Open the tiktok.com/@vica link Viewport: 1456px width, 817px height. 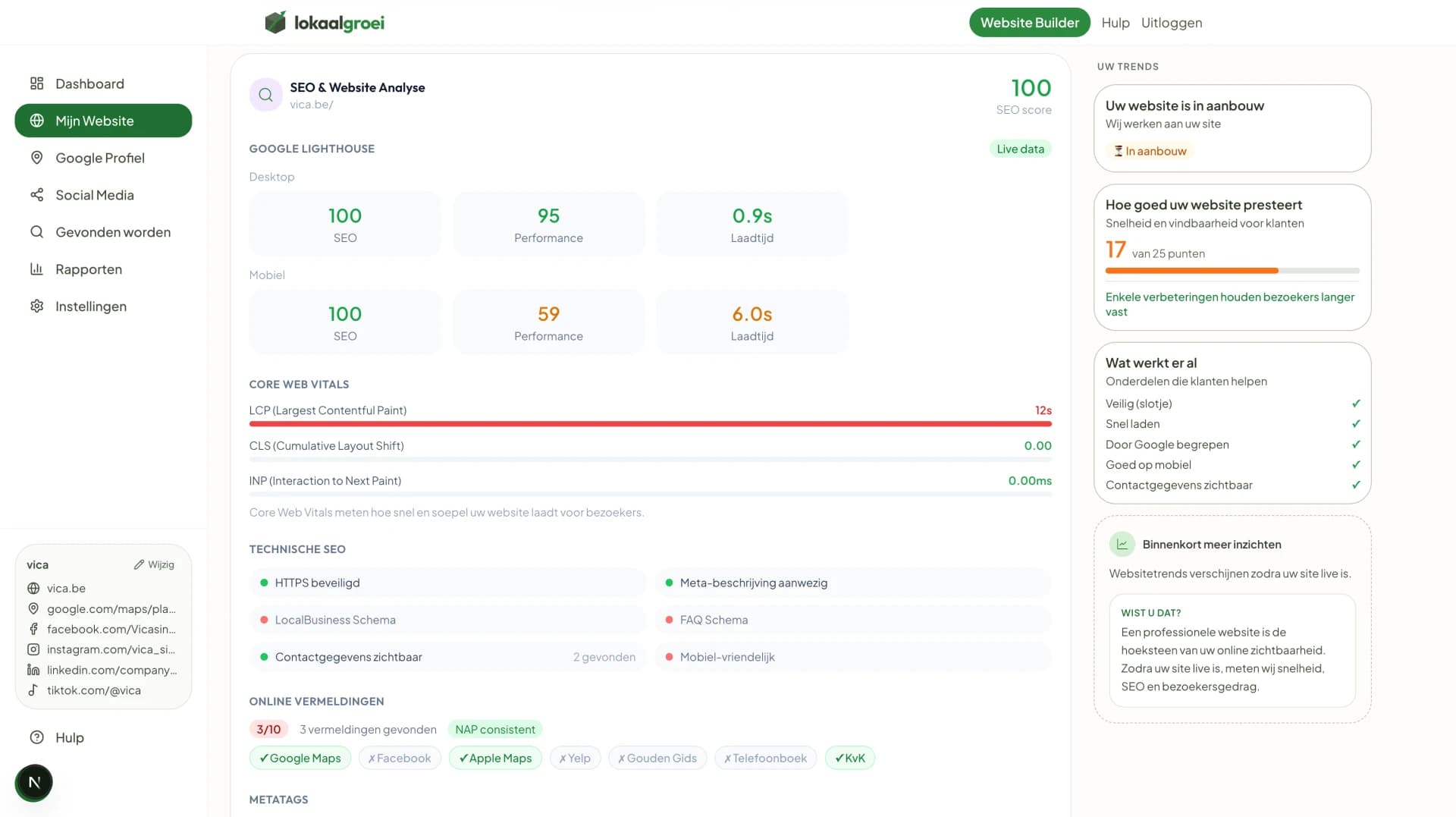click(x=93, y=691)
